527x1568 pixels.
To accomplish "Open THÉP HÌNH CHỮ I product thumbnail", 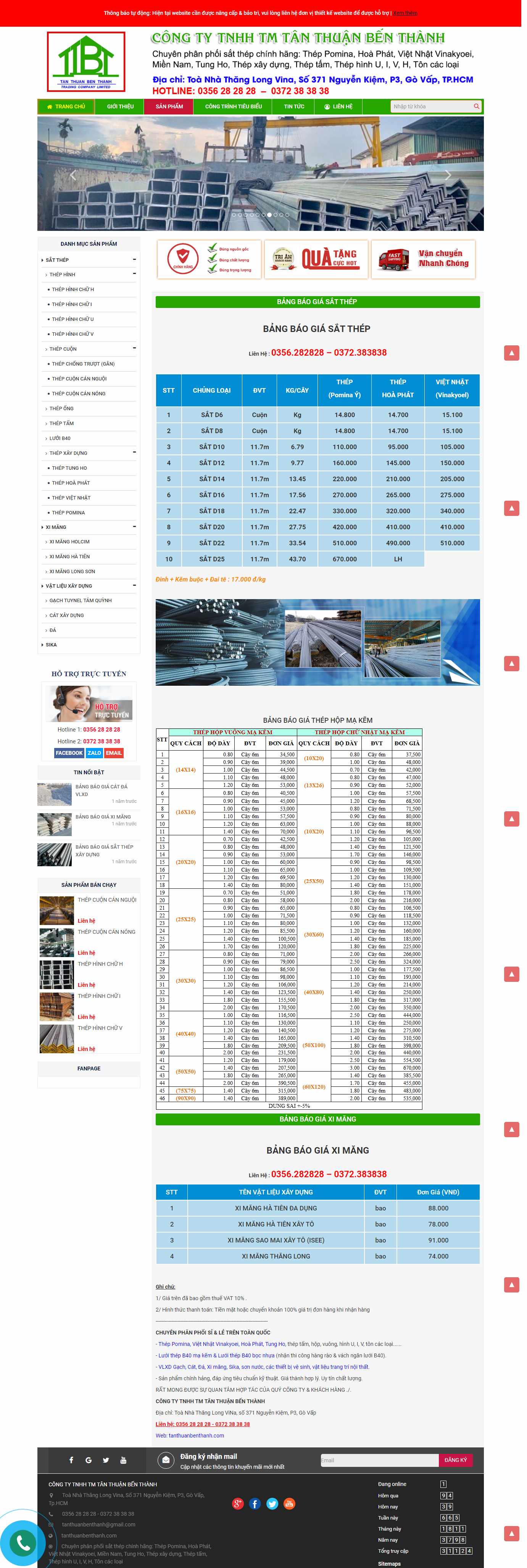I will pyautogui.click(x=56, y=1006).
